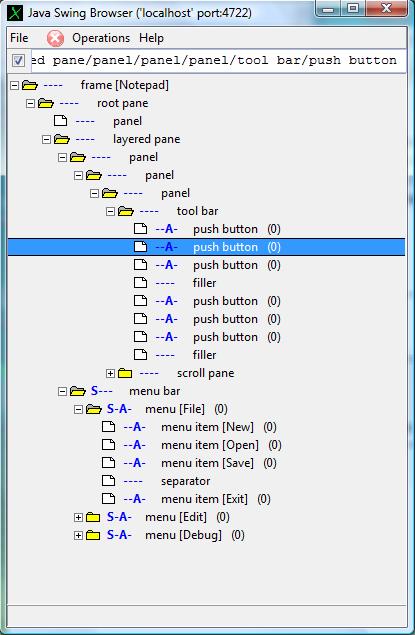Maximize the Java Swing Browser window

pyautogui.click(x=353, y=9)
